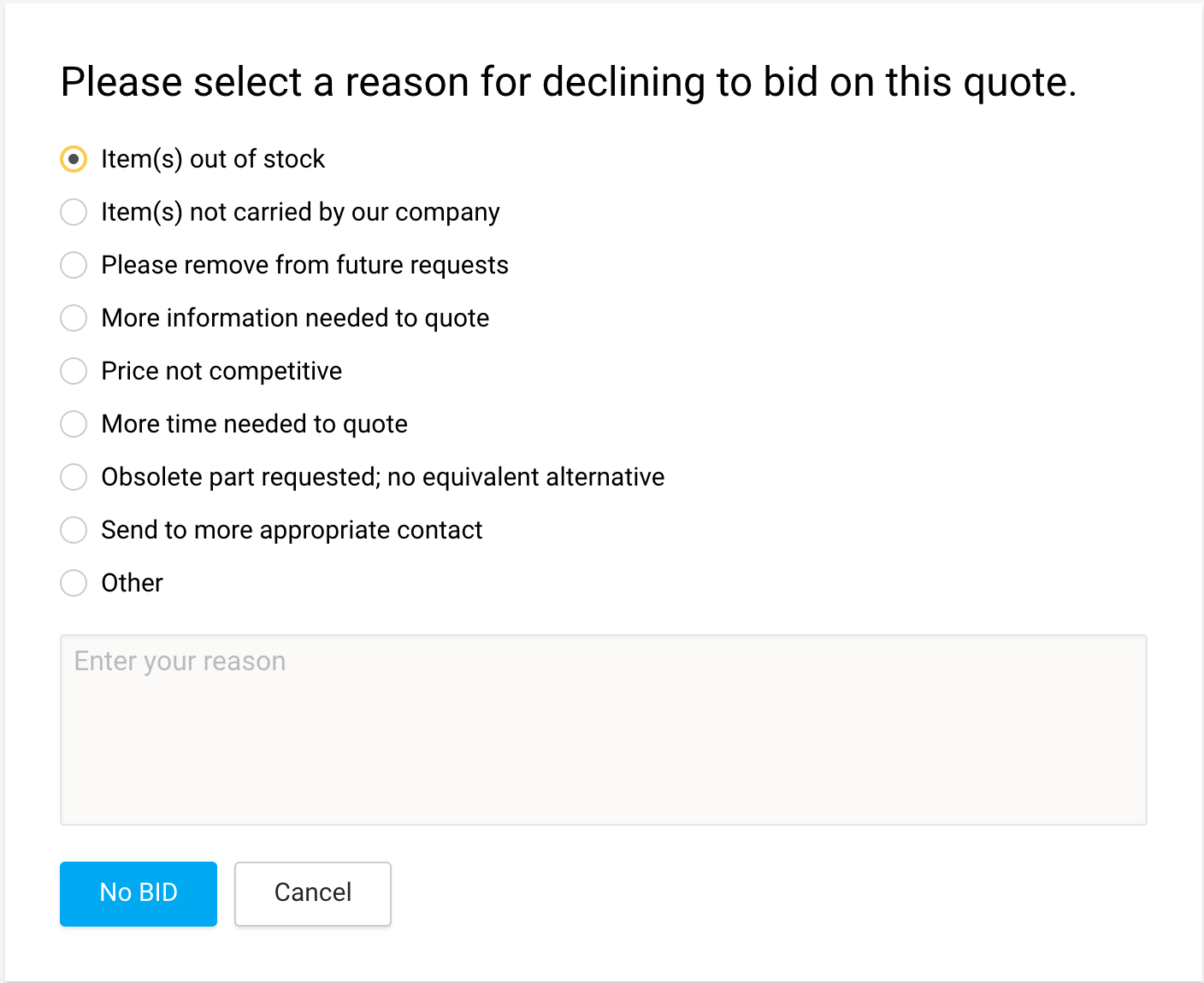Select 'Item(s) out of stock' radio button
Screen dimensions: 1204x983
click(74, 159)
